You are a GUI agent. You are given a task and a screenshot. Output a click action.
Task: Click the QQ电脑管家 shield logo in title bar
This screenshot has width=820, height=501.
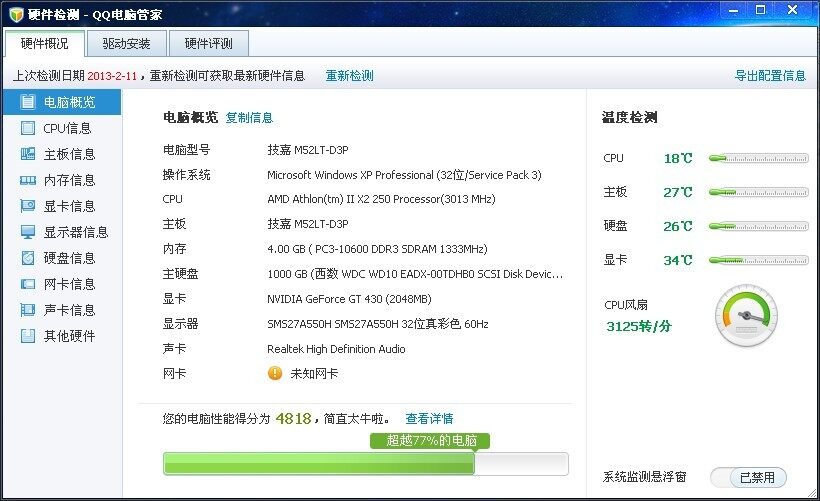pos(16,14)
